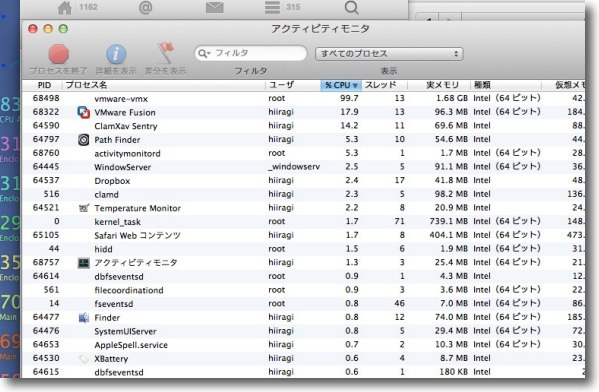
Task: Click the 404.1 MB memory cell
Action: (x=448, y=235)
